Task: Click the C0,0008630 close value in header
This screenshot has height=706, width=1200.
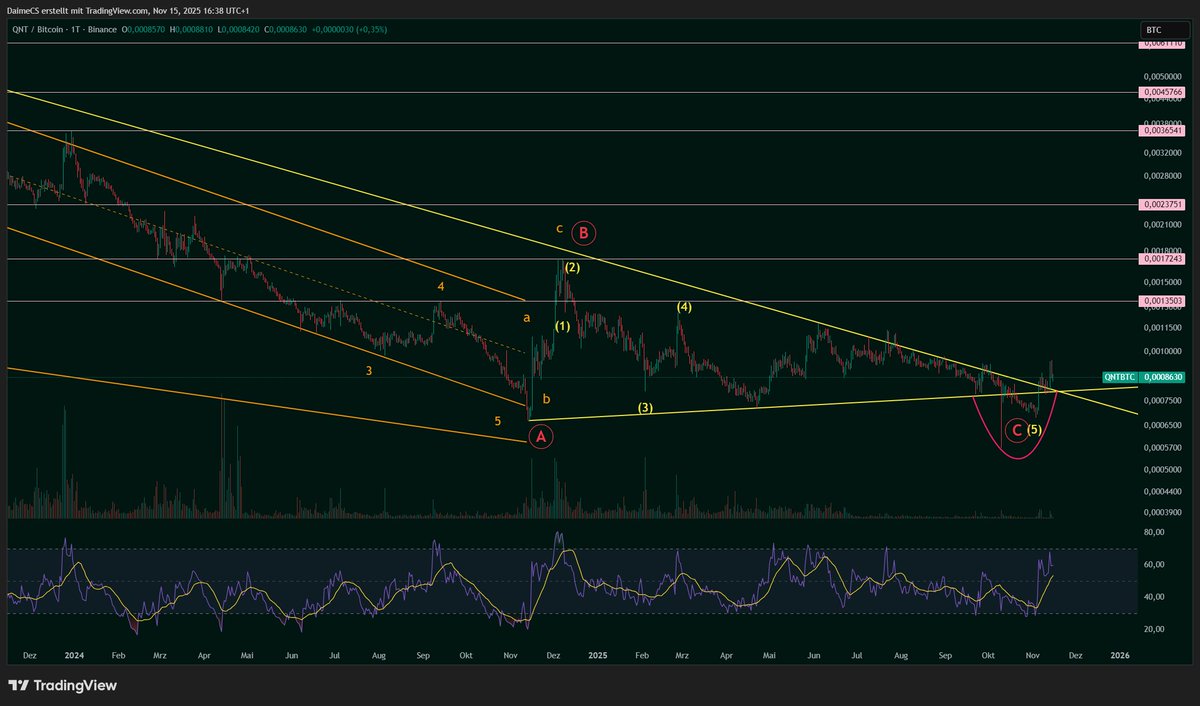Action: click(284, 30)
